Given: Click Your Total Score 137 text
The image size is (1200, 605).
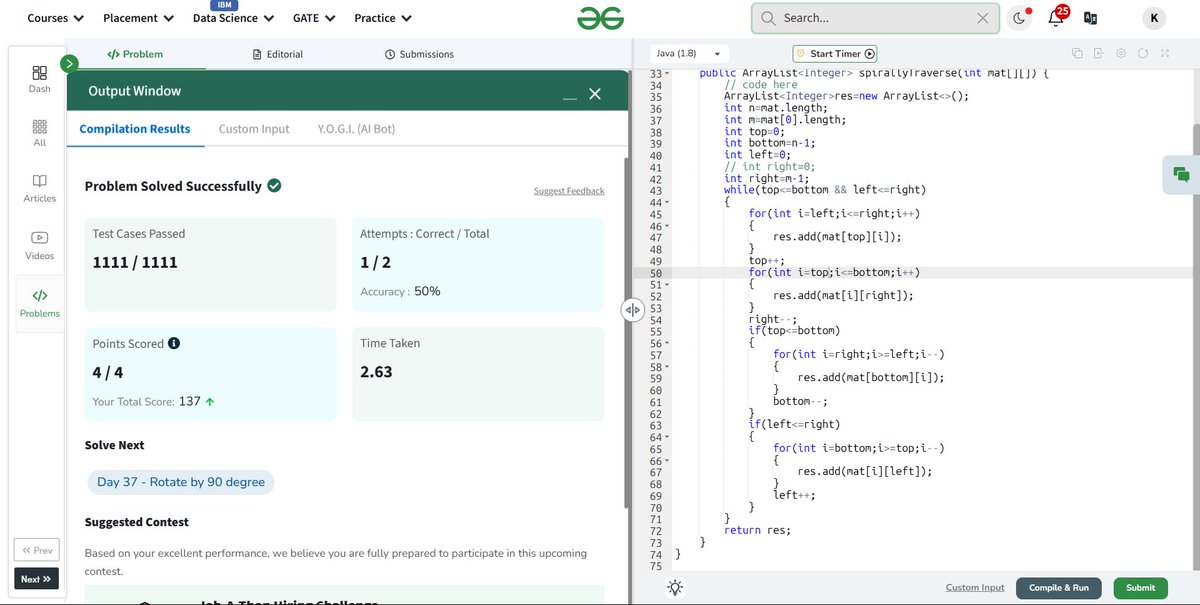Looking at the screenshot, I should pos(154,401).
